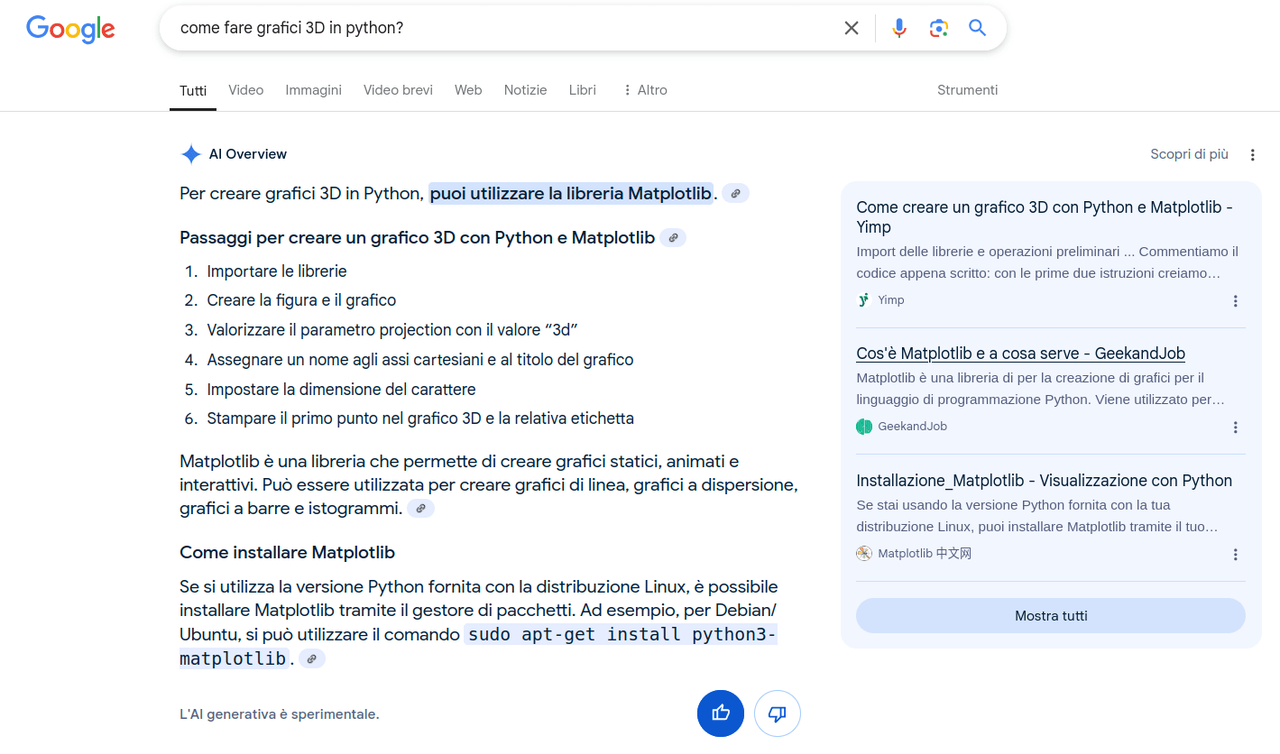
Task: Click the Yimp favicon
Action: tap(864, 300)
